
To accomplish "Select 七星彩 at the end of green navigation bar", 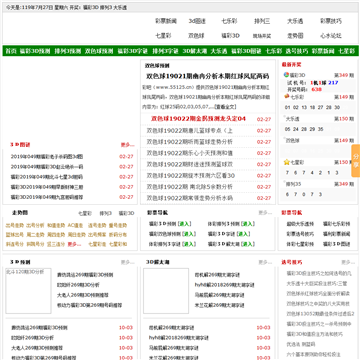I will pos(347,51).
